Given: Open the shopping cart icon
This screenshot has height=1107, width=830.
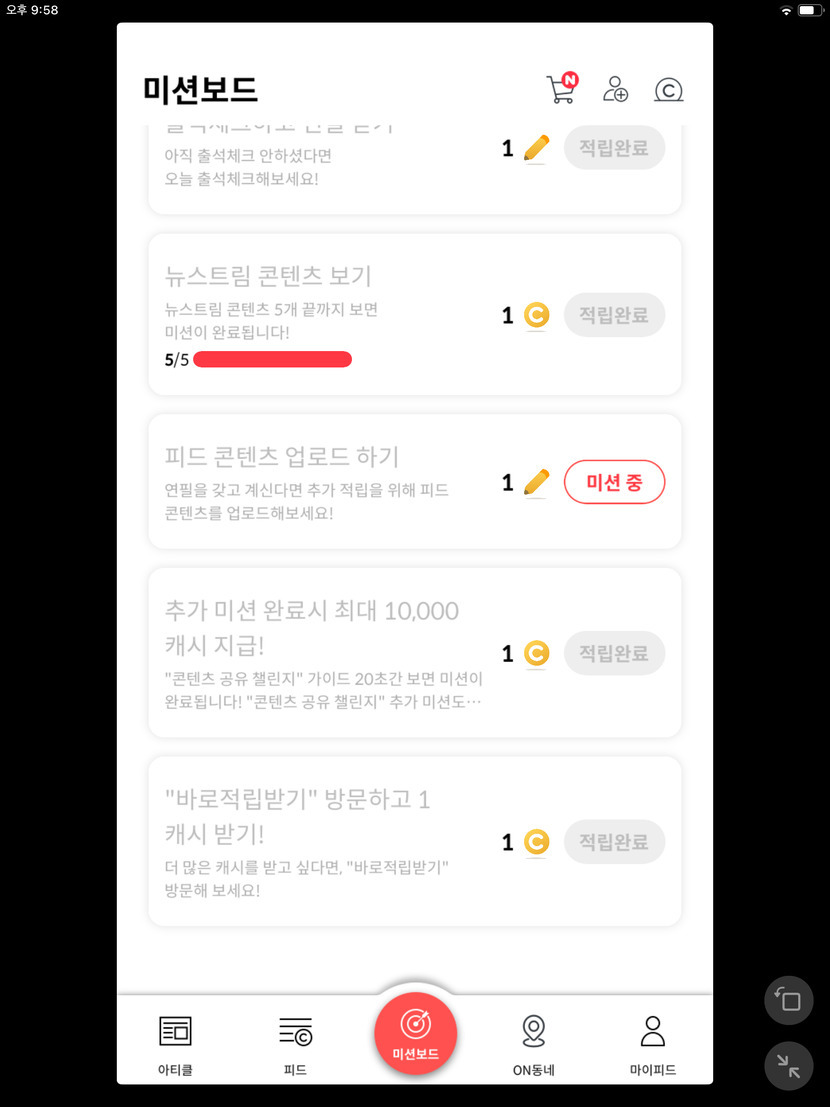Looking at the screenshot, I should click(x=561, y=90).
